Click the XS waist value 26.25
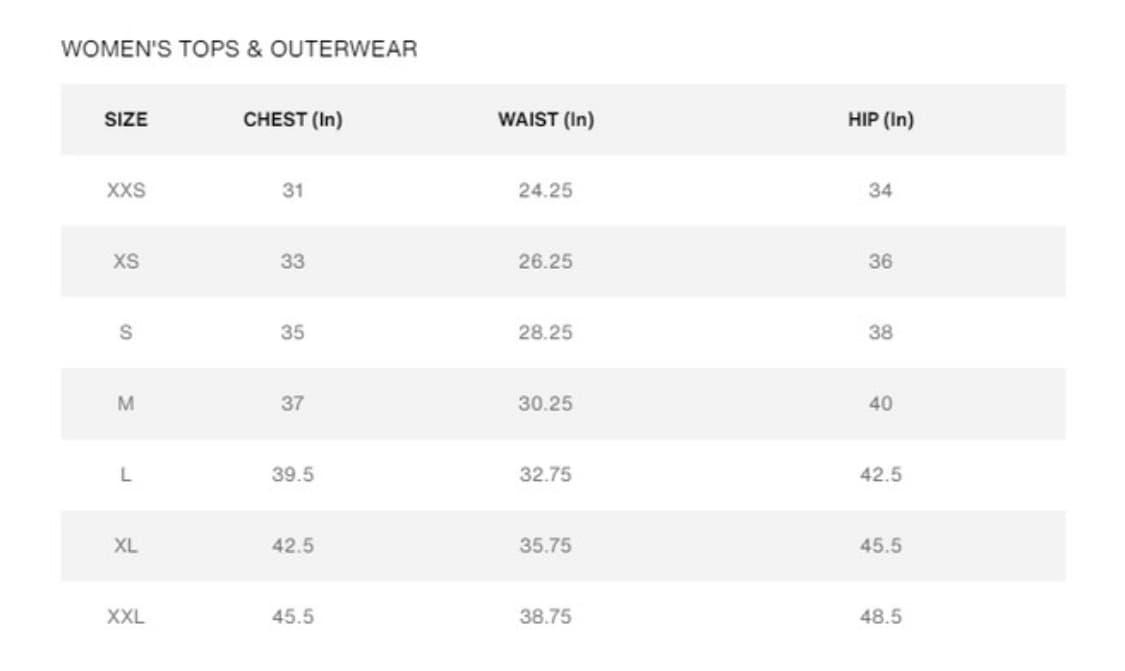1125x671 pixels. tap(545, 262)
